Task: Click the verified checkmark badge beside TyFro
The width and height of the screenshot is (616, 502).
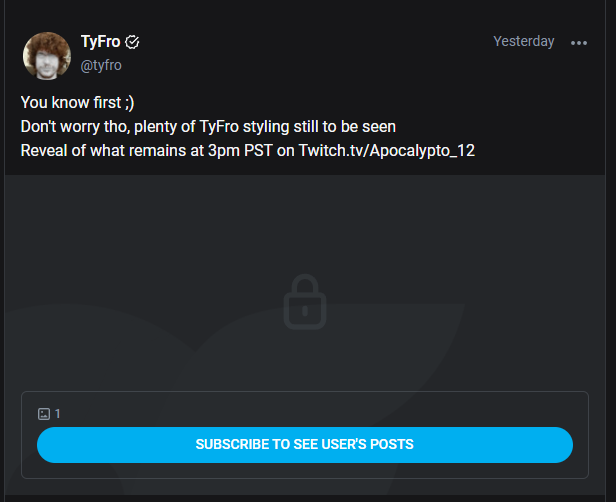Action: click(x=132, y=42)
